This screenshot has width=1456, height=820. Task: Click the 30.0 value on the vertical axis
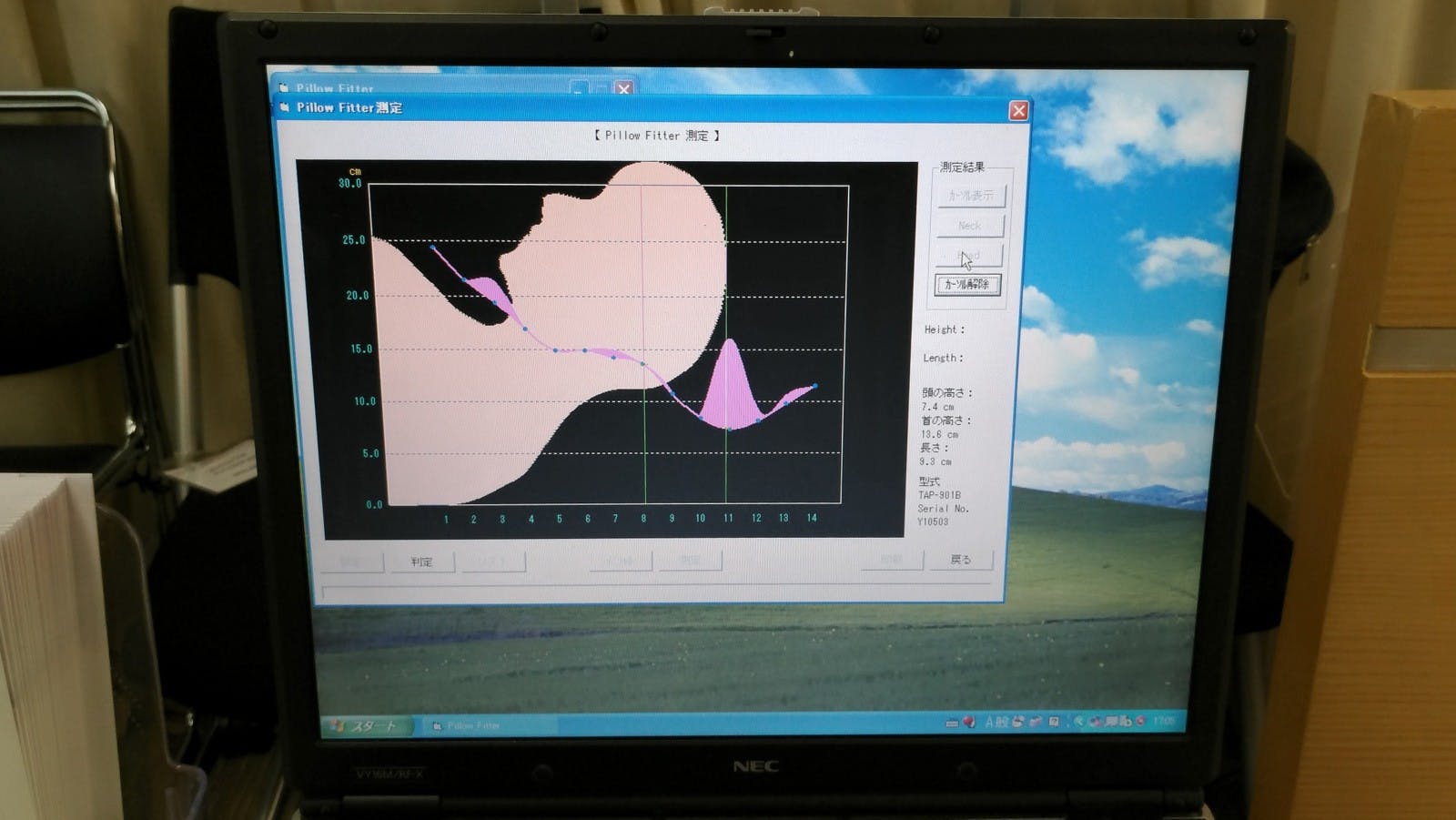[349, 184]
